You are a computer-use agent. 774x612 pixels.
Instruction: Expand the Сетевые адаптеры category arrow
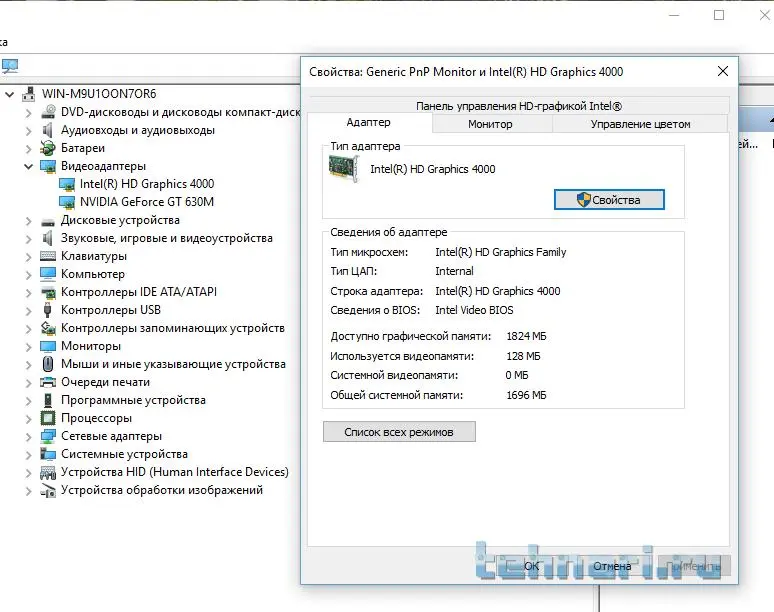pos(29,436)
